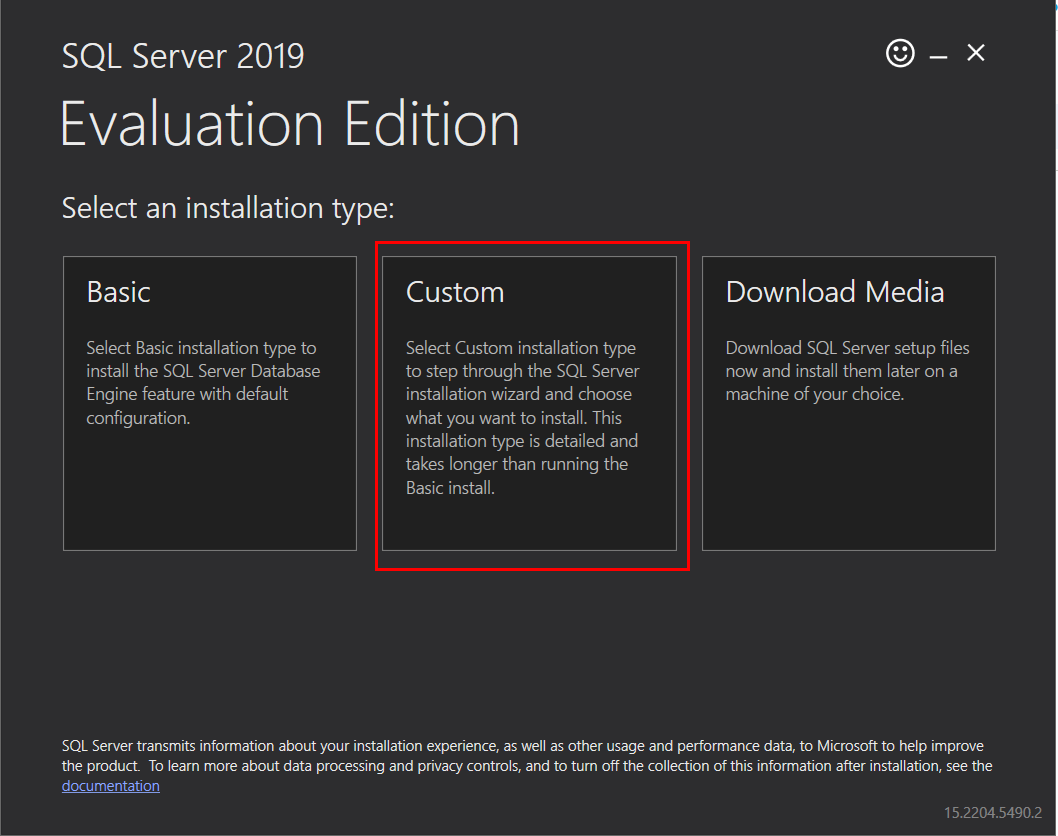The width and height of the screenshot is (1058, 836).
Task: Choose the Download Media option
Action: tap(848, 402)
